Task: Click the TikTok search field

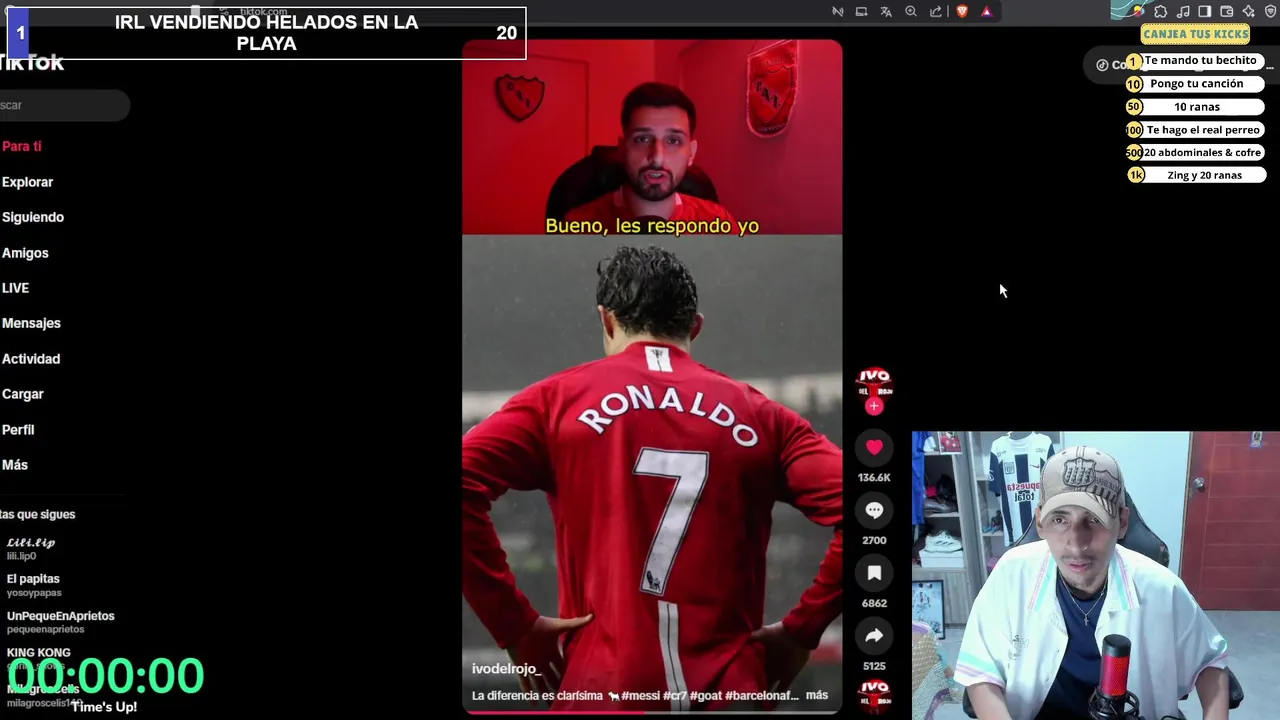Action: [x=65, y=105]
